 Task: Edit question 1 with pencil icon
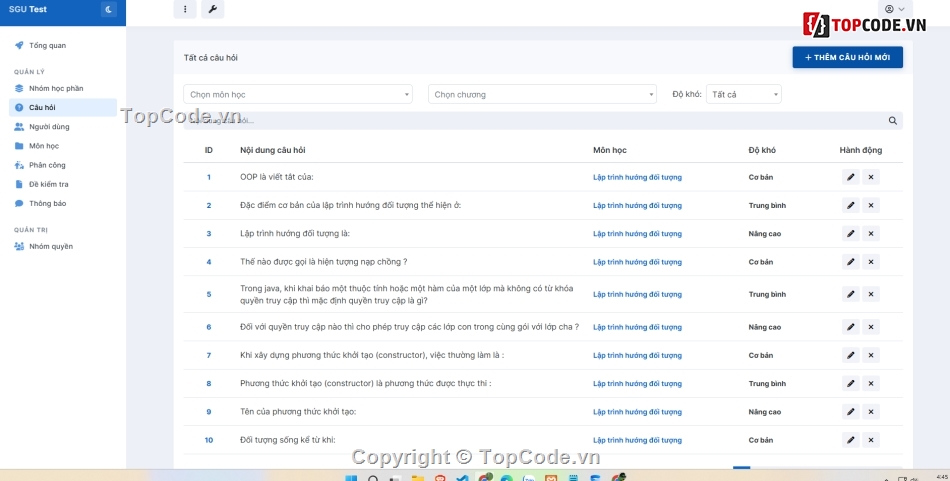coord(851,177)
